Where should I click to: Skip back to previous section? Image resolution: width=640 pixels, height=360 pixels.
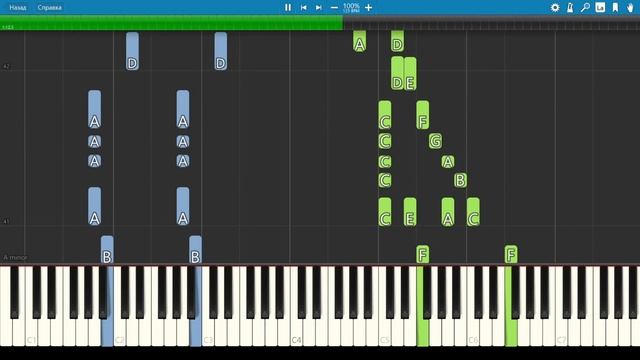point(303,7)
